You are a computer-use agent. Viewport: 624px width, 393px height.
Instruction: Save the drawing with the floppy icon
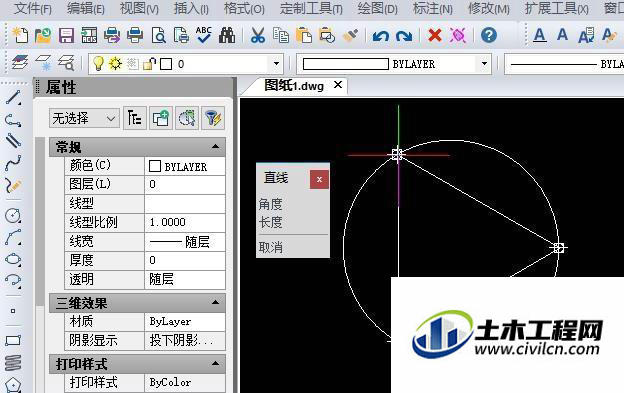[66, 35]
